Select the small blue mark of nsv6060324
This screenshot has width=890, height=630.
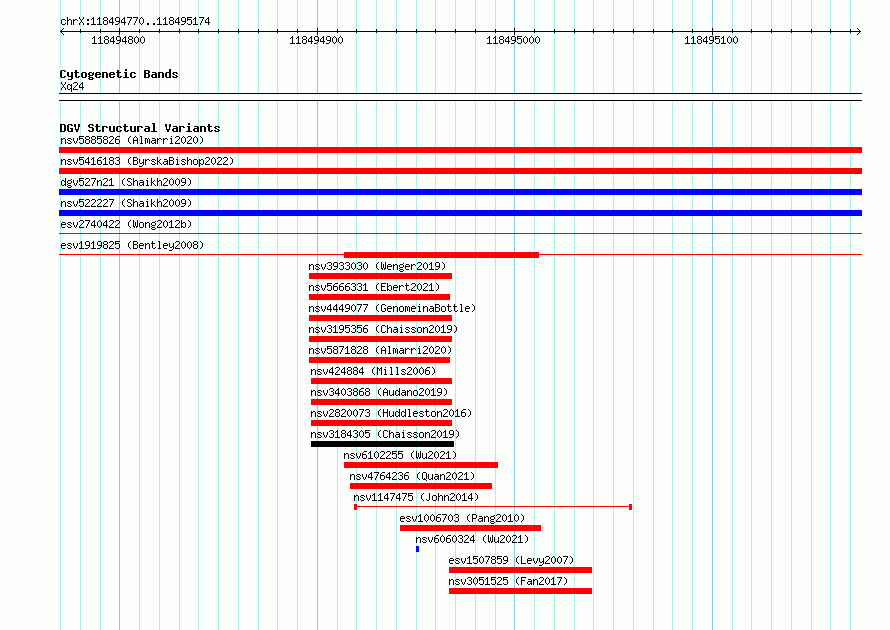(417, 549)
